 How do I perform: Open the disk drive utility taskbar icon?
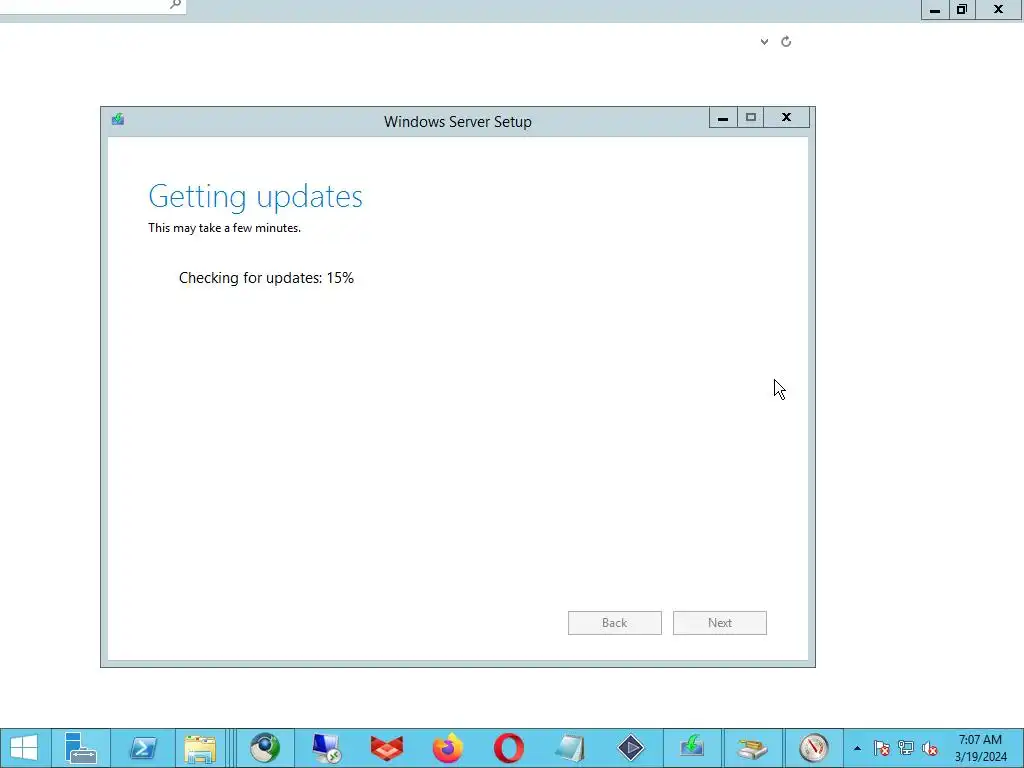pyautogui.click(x=753, y=748)
